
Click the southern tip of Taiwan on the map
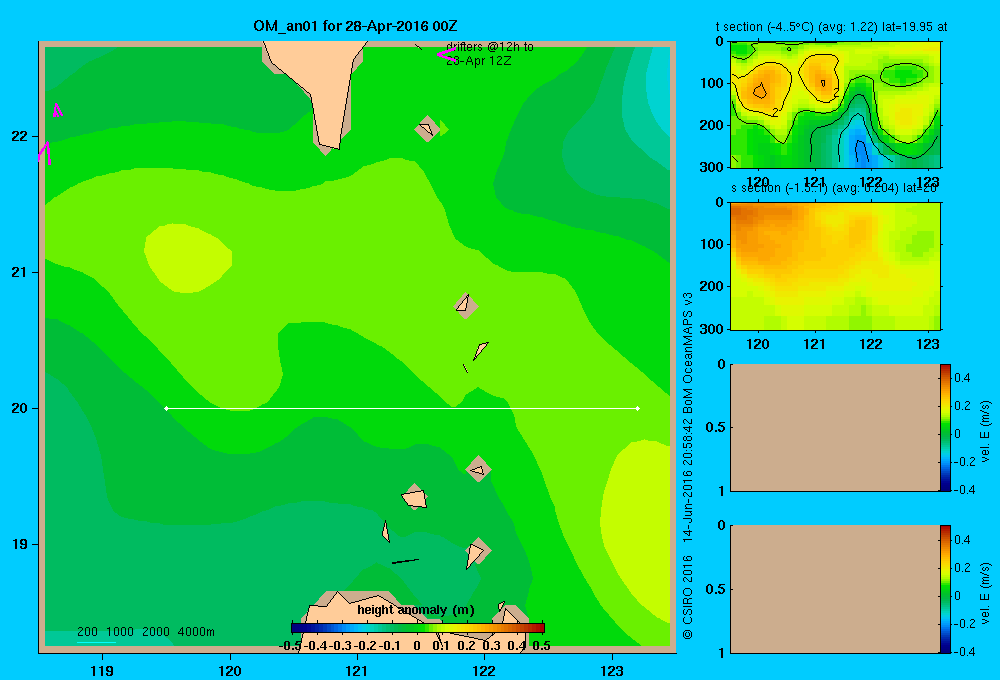[x=329, y=145]
